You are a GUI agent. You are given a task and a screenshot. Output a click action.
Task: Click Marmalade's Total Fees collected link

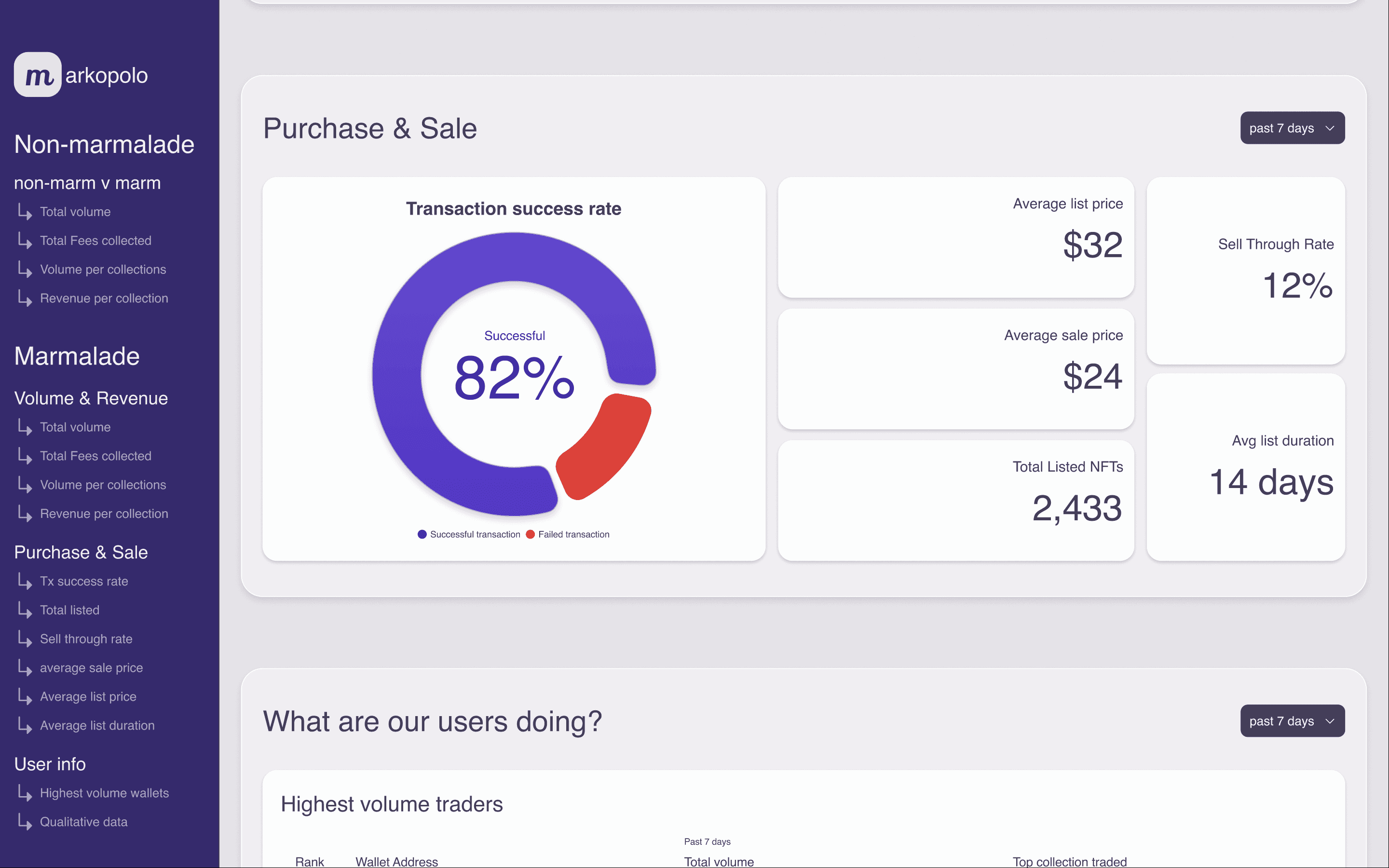coord(95,456)
